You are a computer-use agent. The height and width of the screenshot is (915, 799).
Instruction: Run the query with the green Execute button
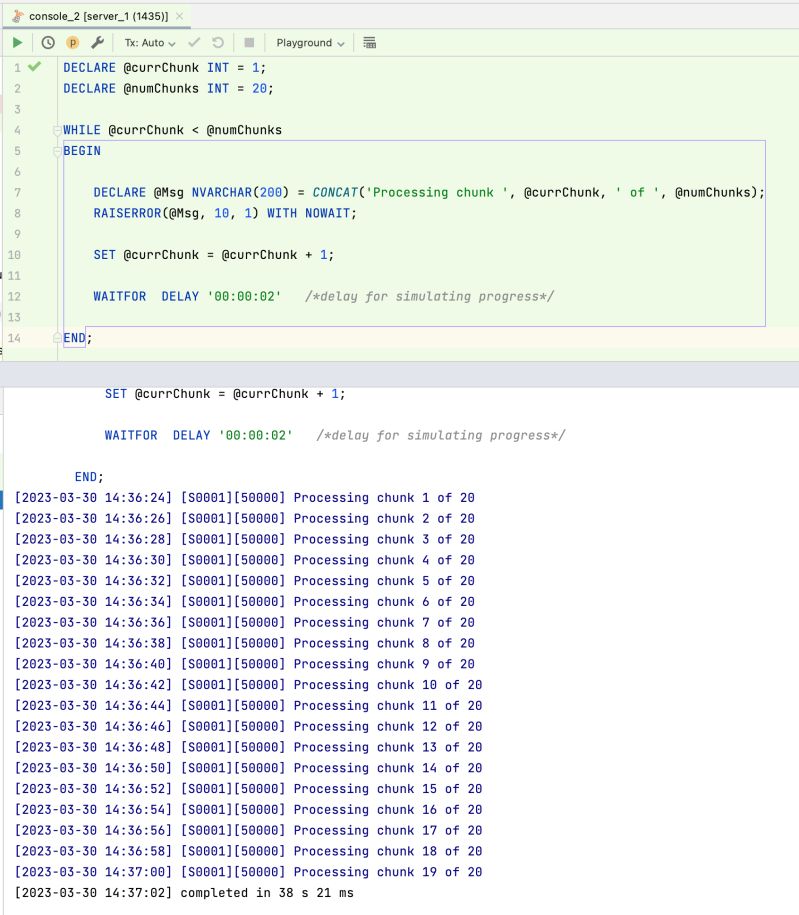coord(18,43)
